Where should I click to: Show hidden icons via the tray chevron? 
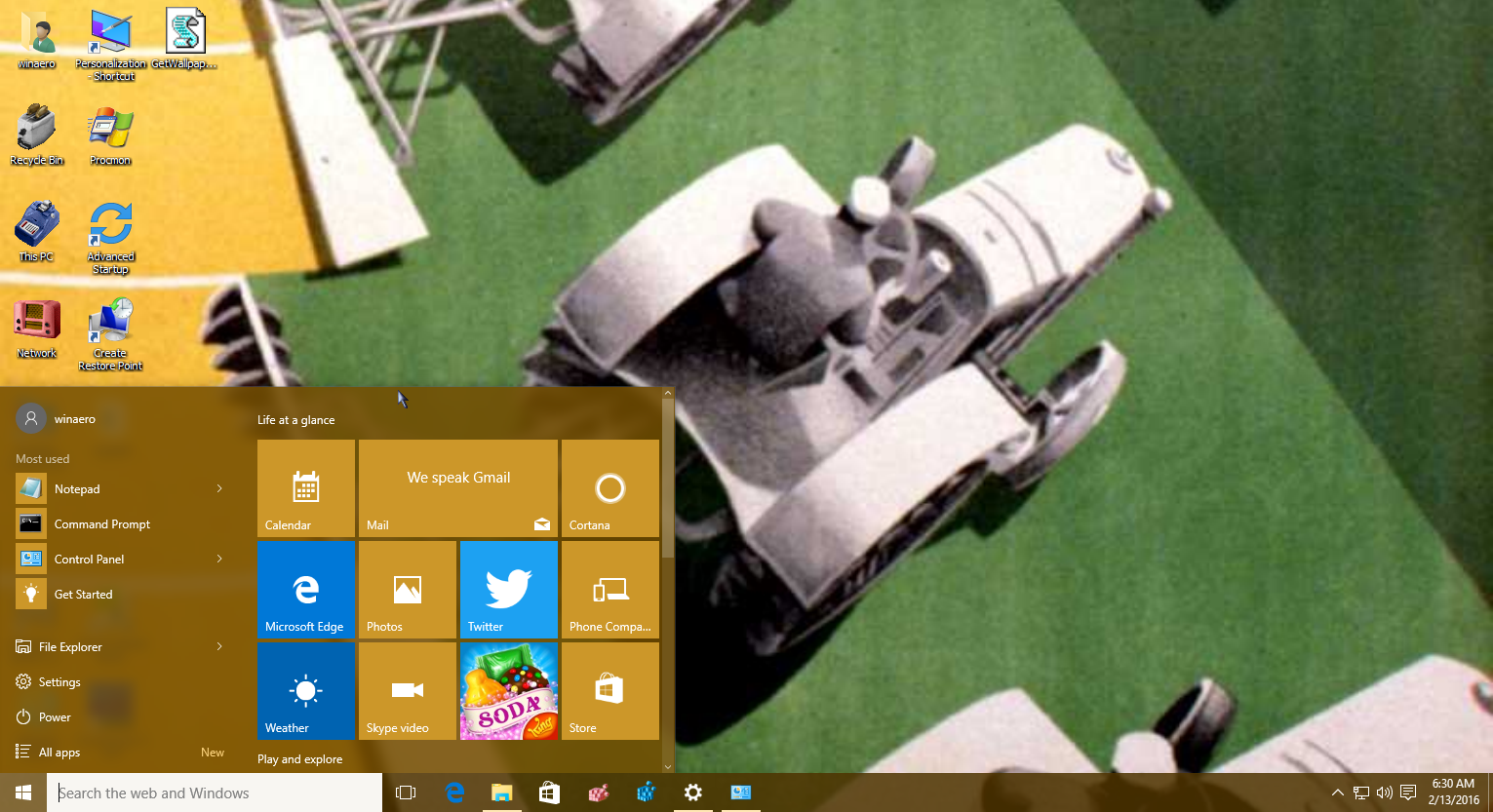click(x=1337, y=793)
